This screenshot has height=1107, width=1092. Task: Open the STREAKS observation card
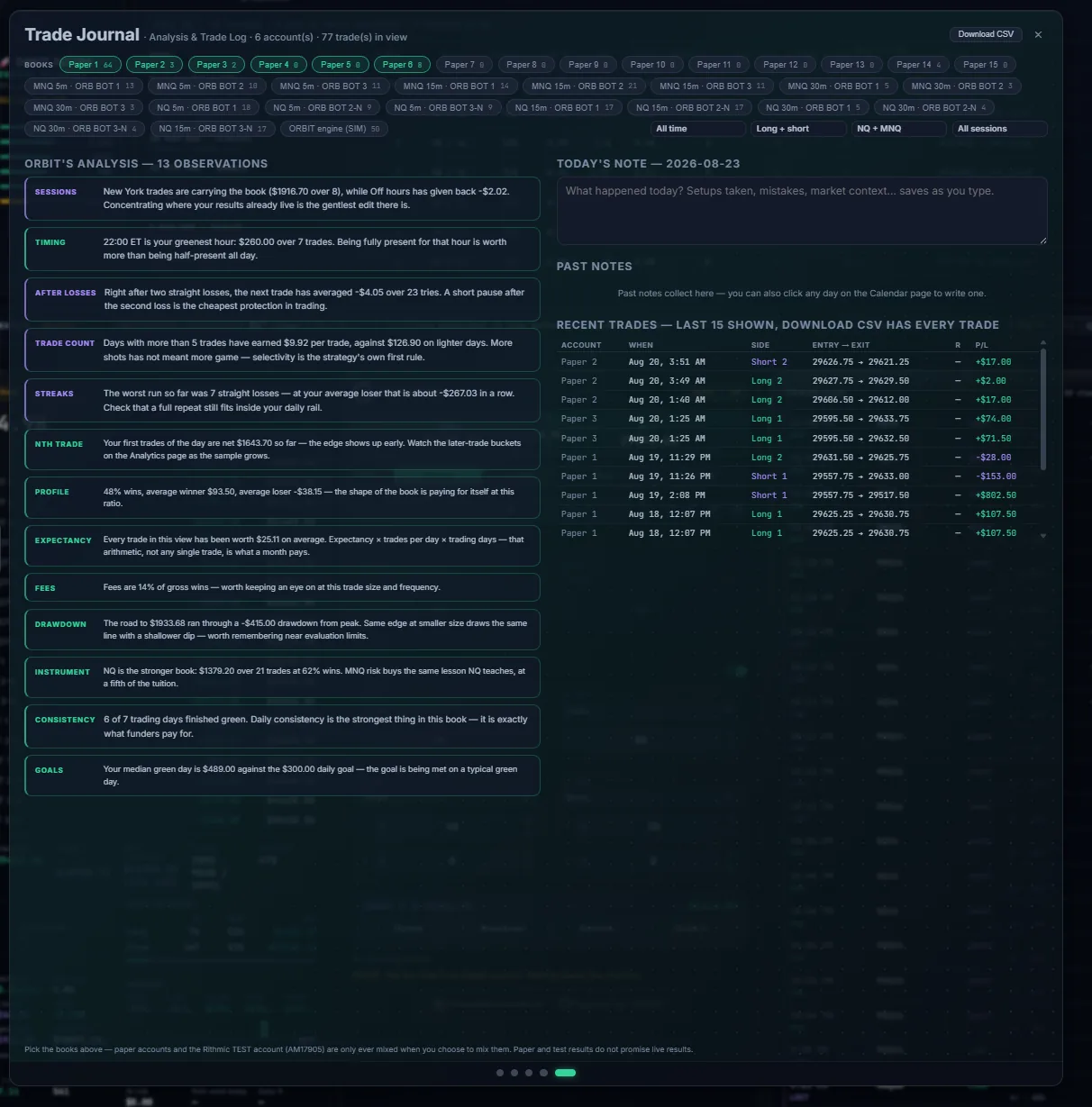click(x=282, y=401)
